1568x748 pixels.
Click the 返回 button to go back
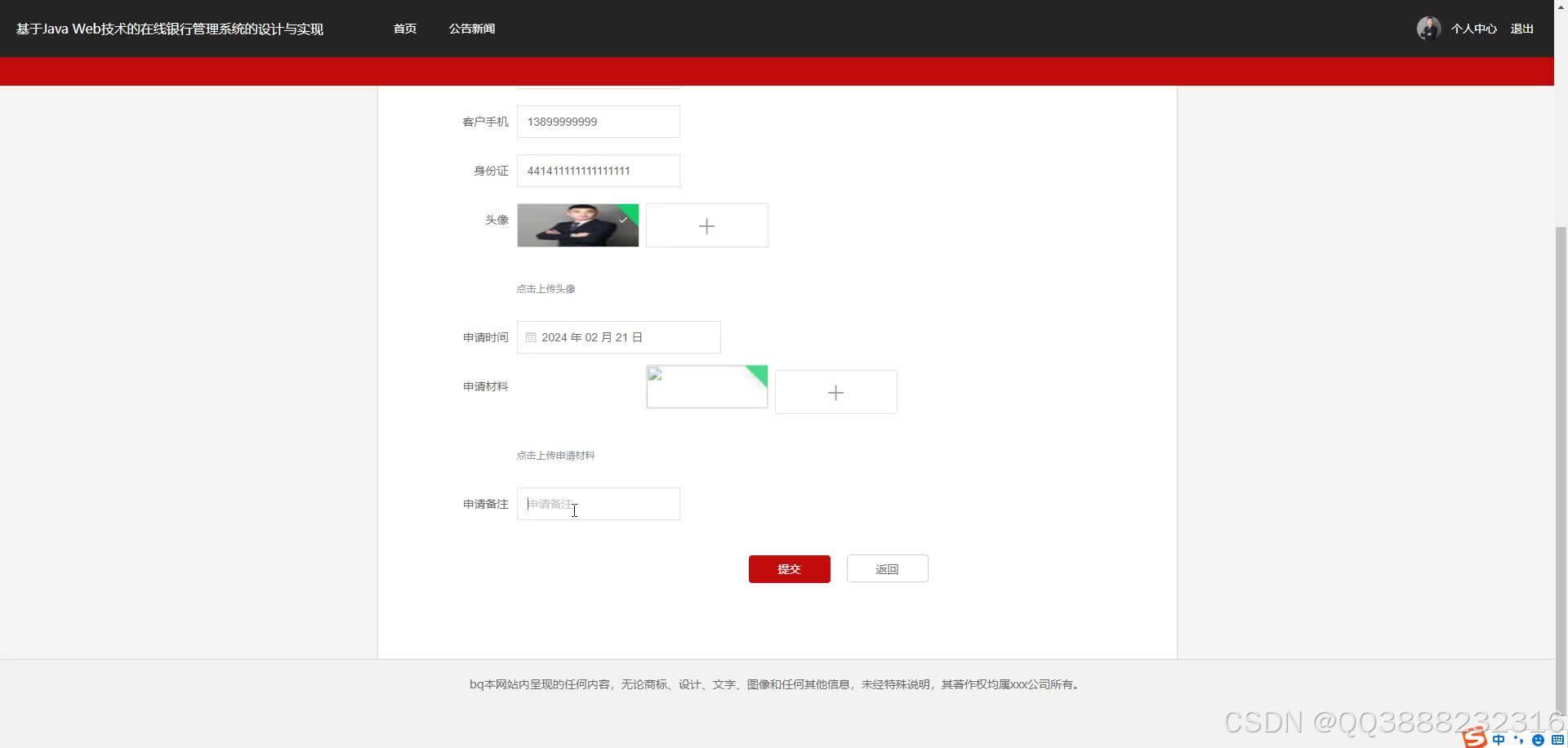[887, 568]
